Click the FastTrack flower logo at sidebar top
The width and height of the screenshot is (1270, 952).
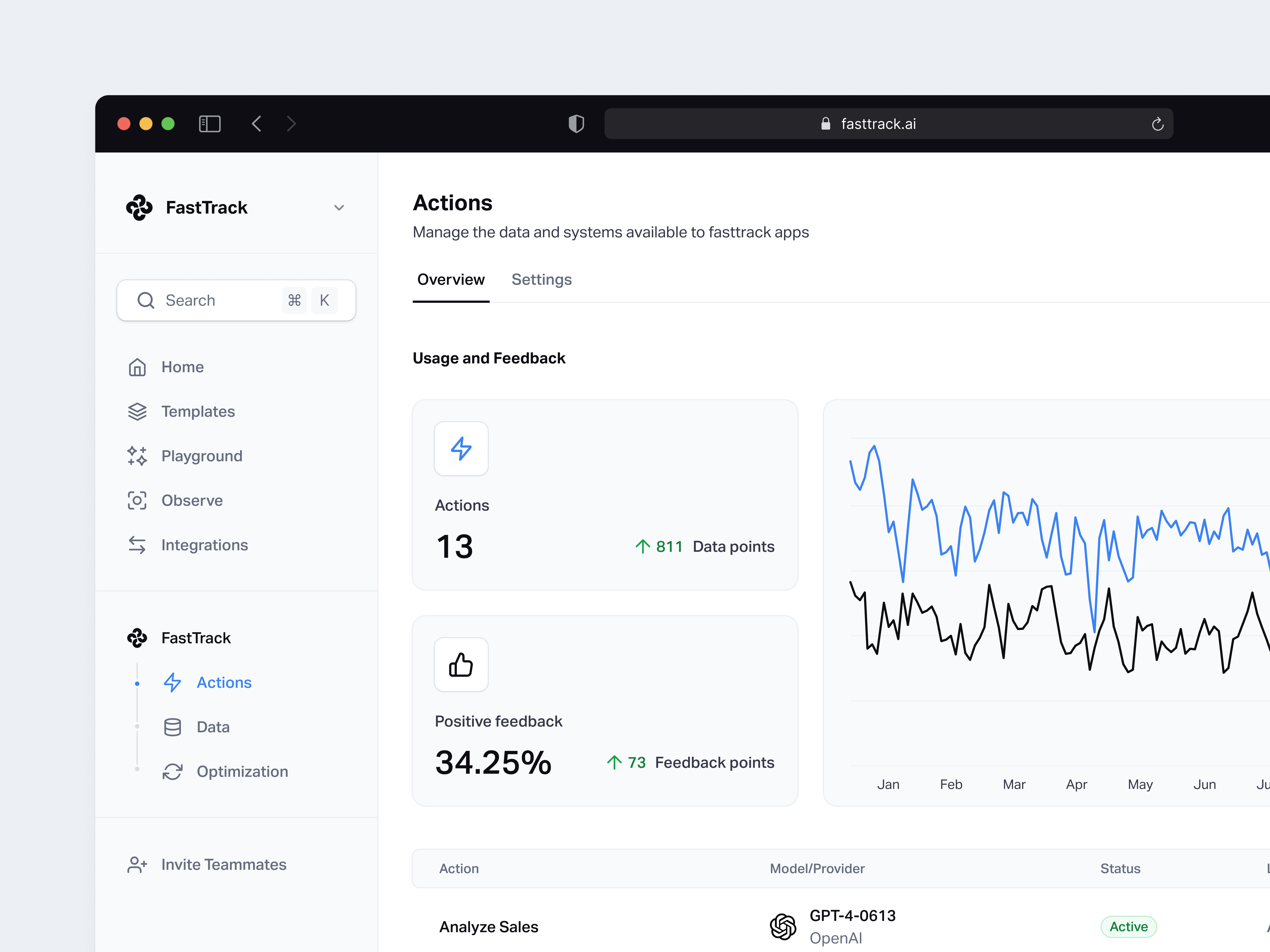(x=140, y=207)
